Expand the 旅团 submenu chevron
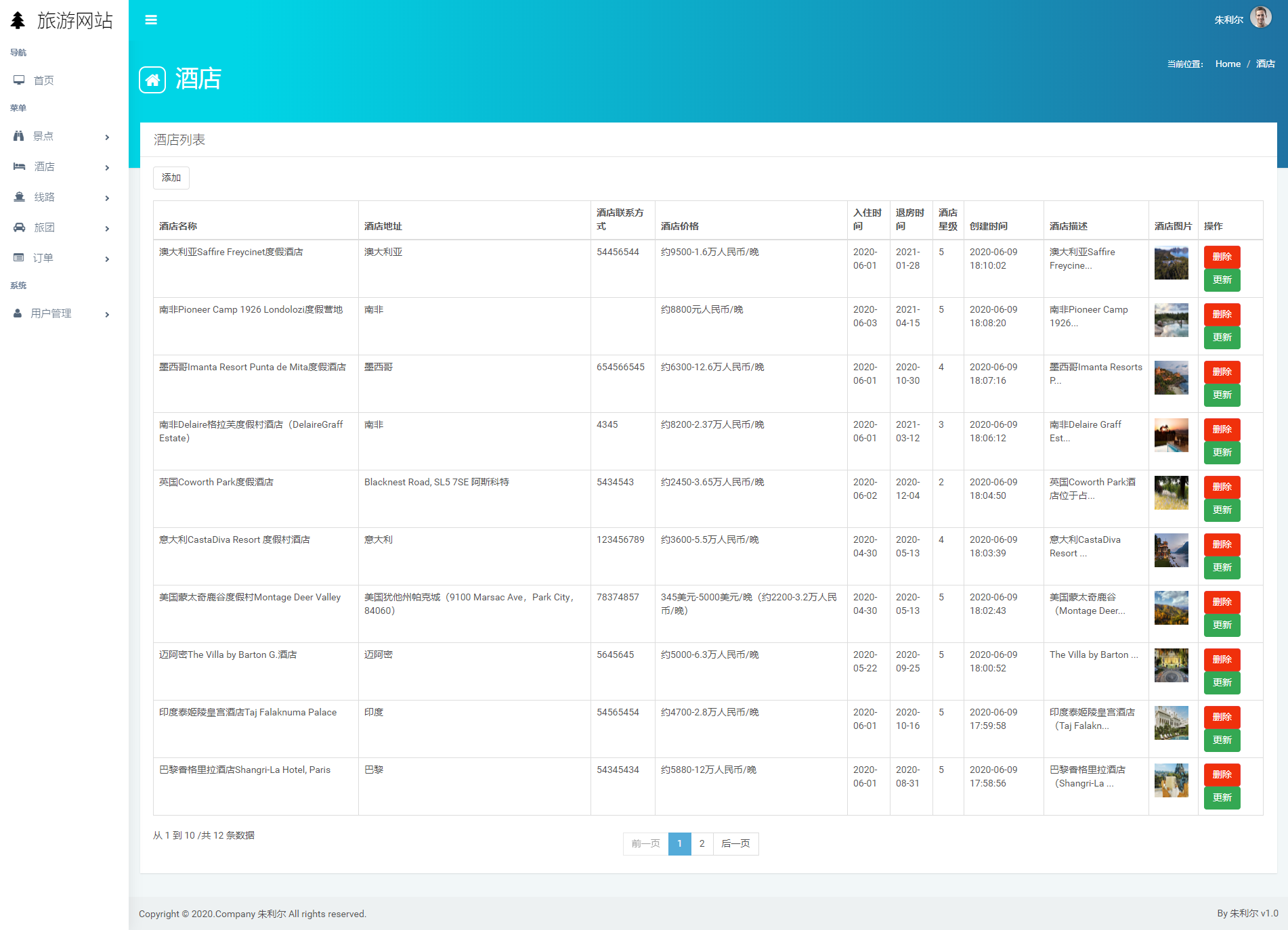The width and height of the screenshot is (1288, 930). pyautogui.click(x=107, y=229)
